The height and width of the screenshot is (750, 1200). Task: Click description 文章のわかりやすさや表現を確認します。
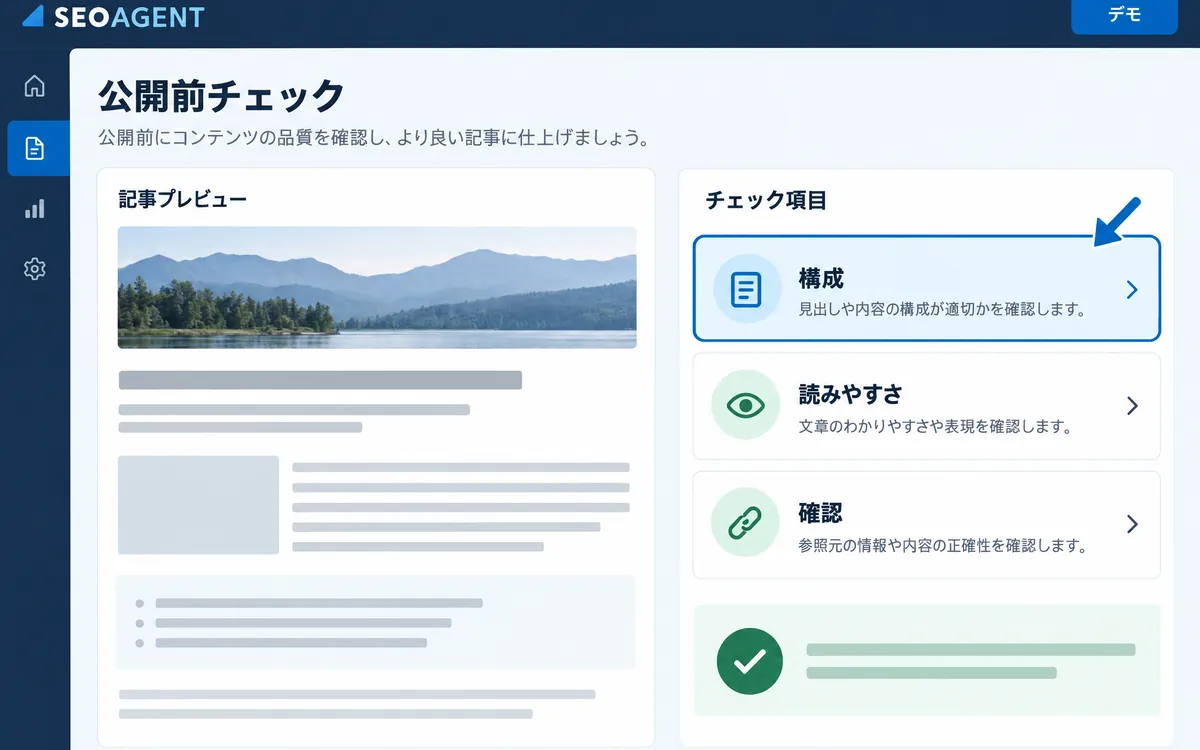tap(935, 427)
